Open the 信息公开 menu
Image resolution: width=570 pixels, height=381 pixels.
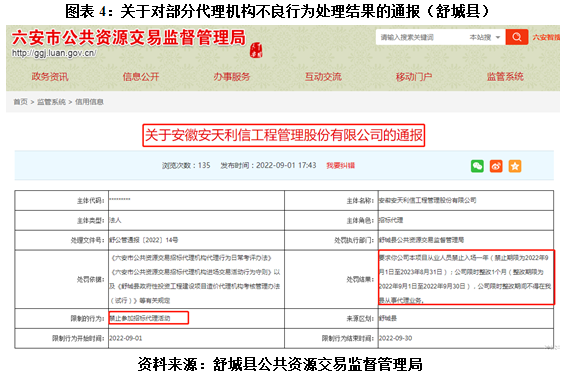click(141, 77)
